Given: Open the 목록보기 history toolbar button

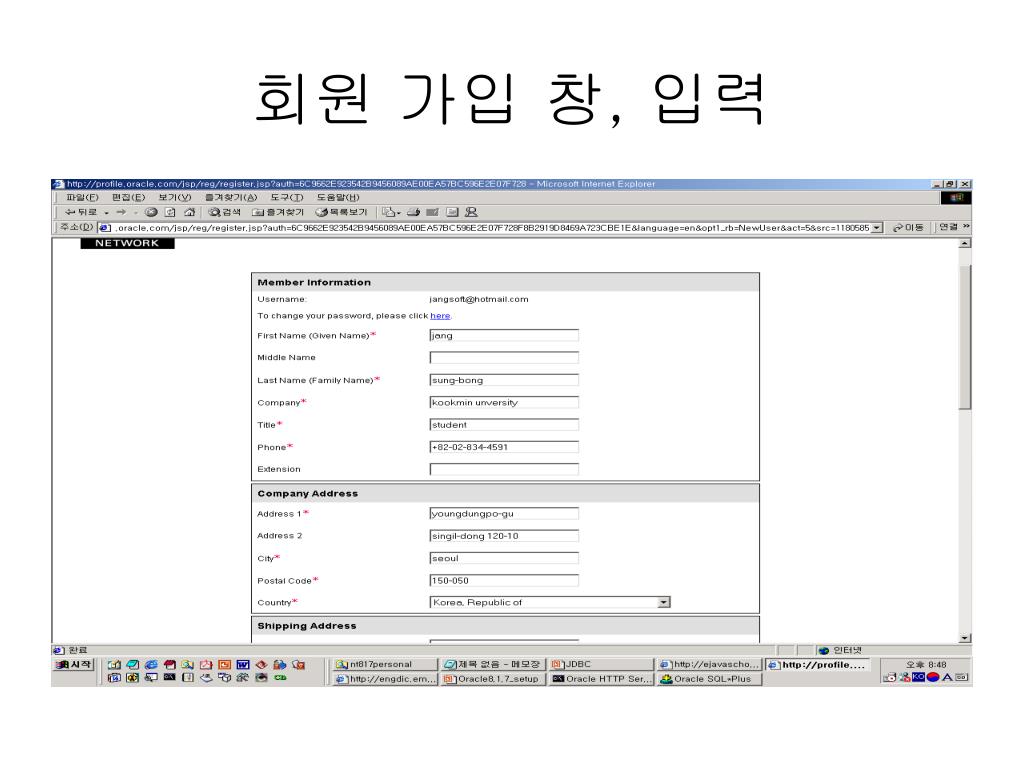Looking at the screenshot, I should [342, 212].
